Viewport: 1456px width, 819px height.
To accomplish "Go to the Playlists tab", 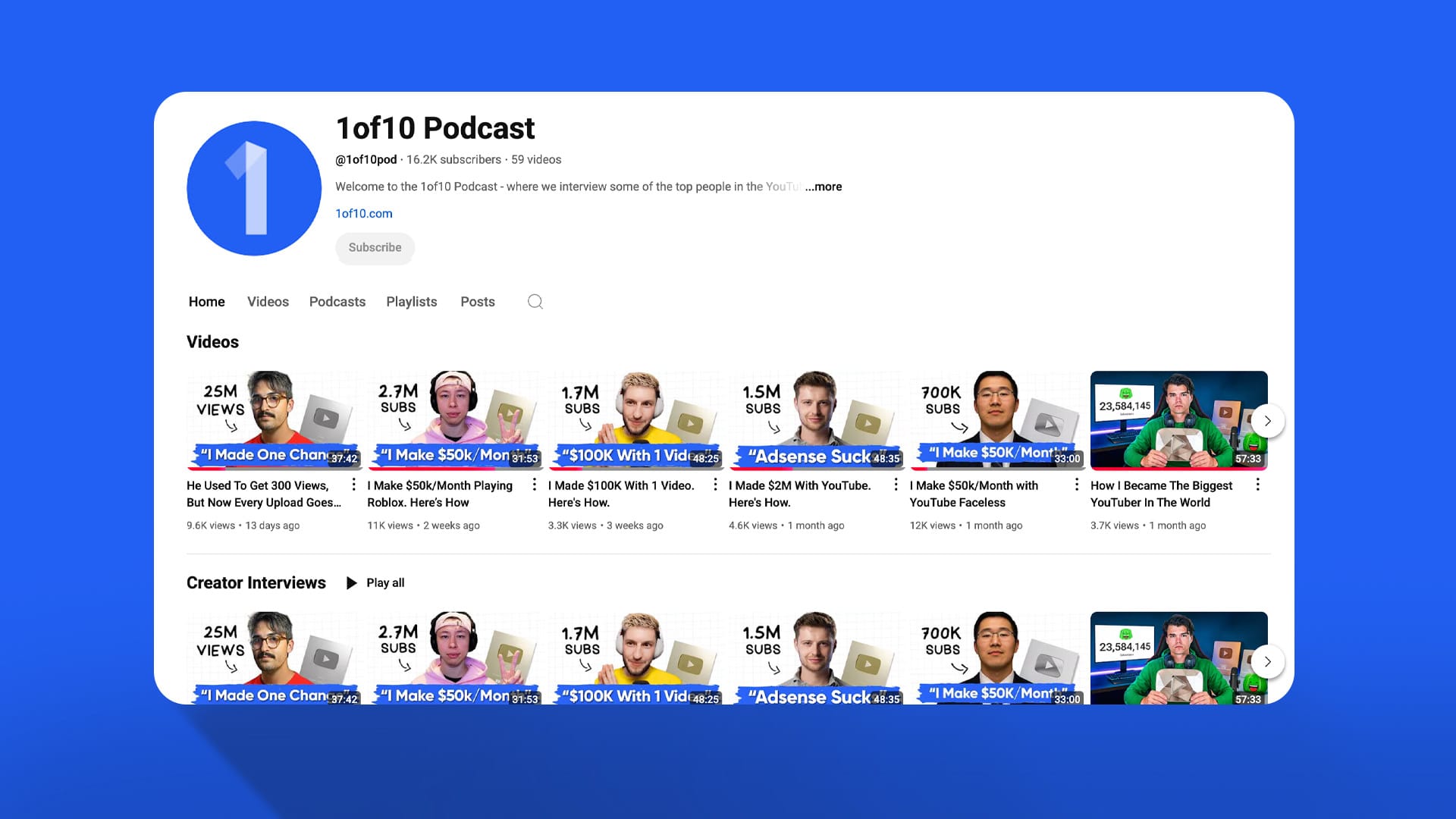I will pos(411,302).
